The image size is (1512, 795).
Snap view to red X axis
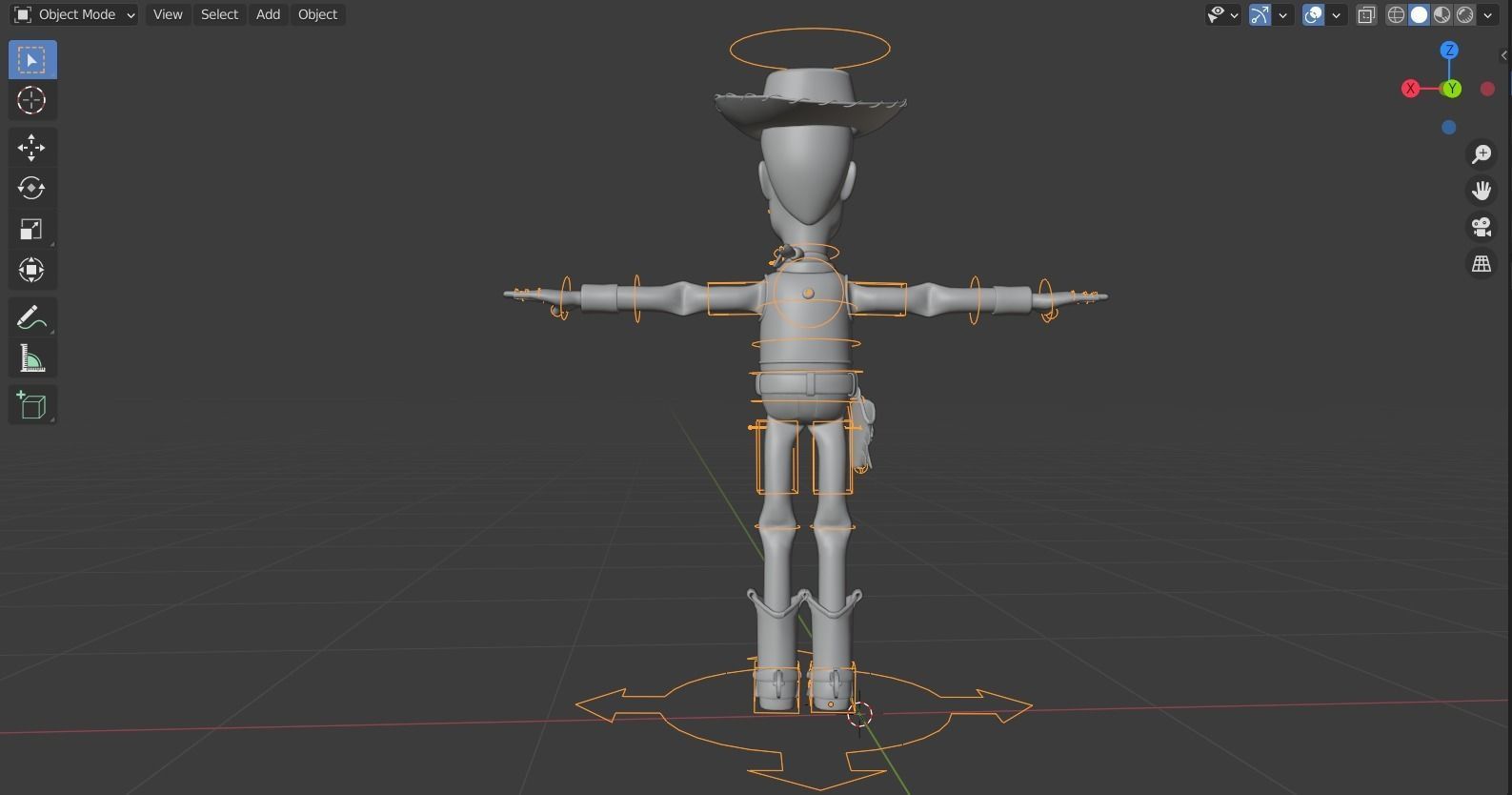pos(1410,89)
